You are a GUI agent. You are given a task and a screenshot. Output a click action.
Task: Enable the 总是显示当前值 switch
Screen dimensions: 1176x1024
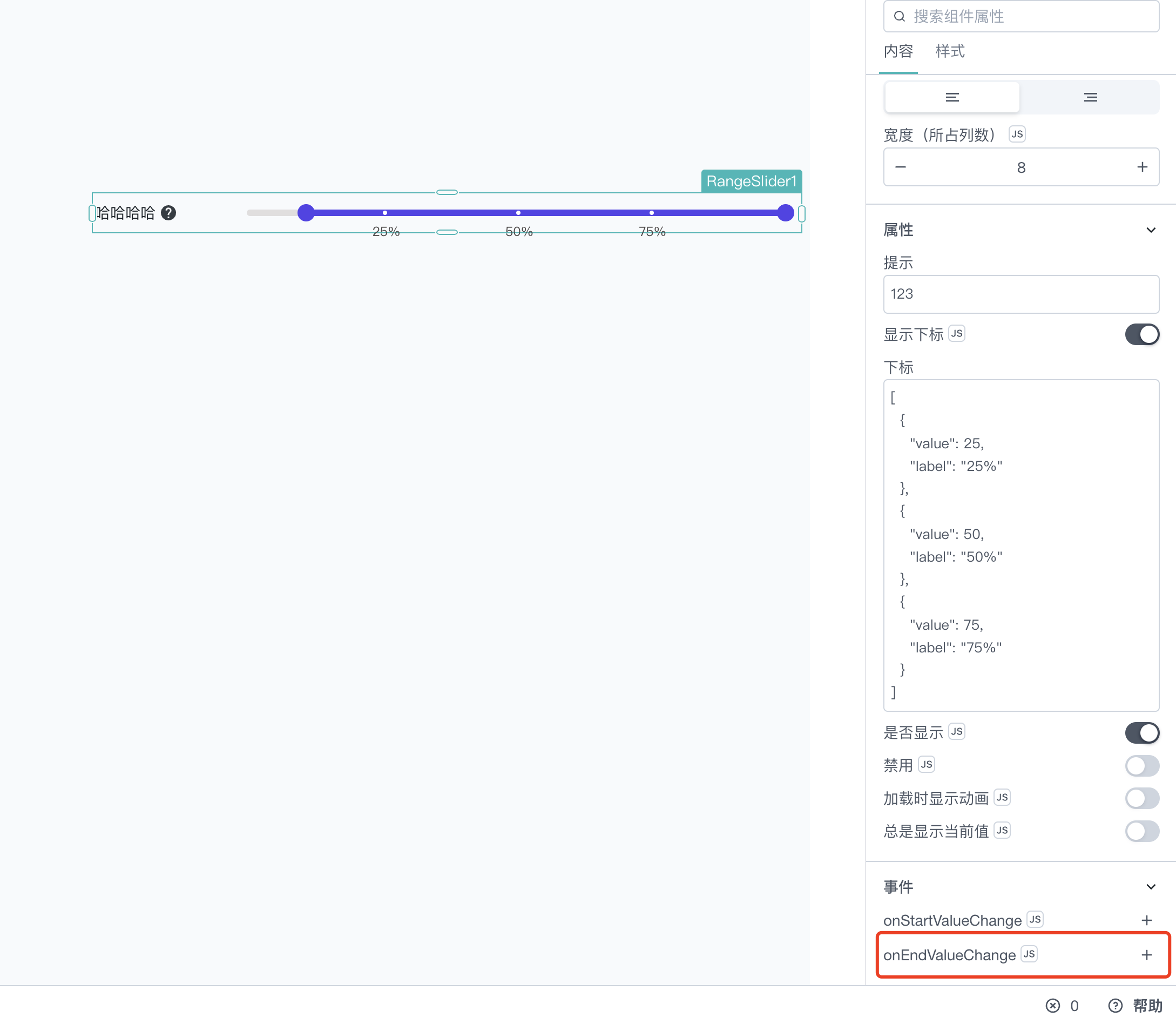point(1142,831)
